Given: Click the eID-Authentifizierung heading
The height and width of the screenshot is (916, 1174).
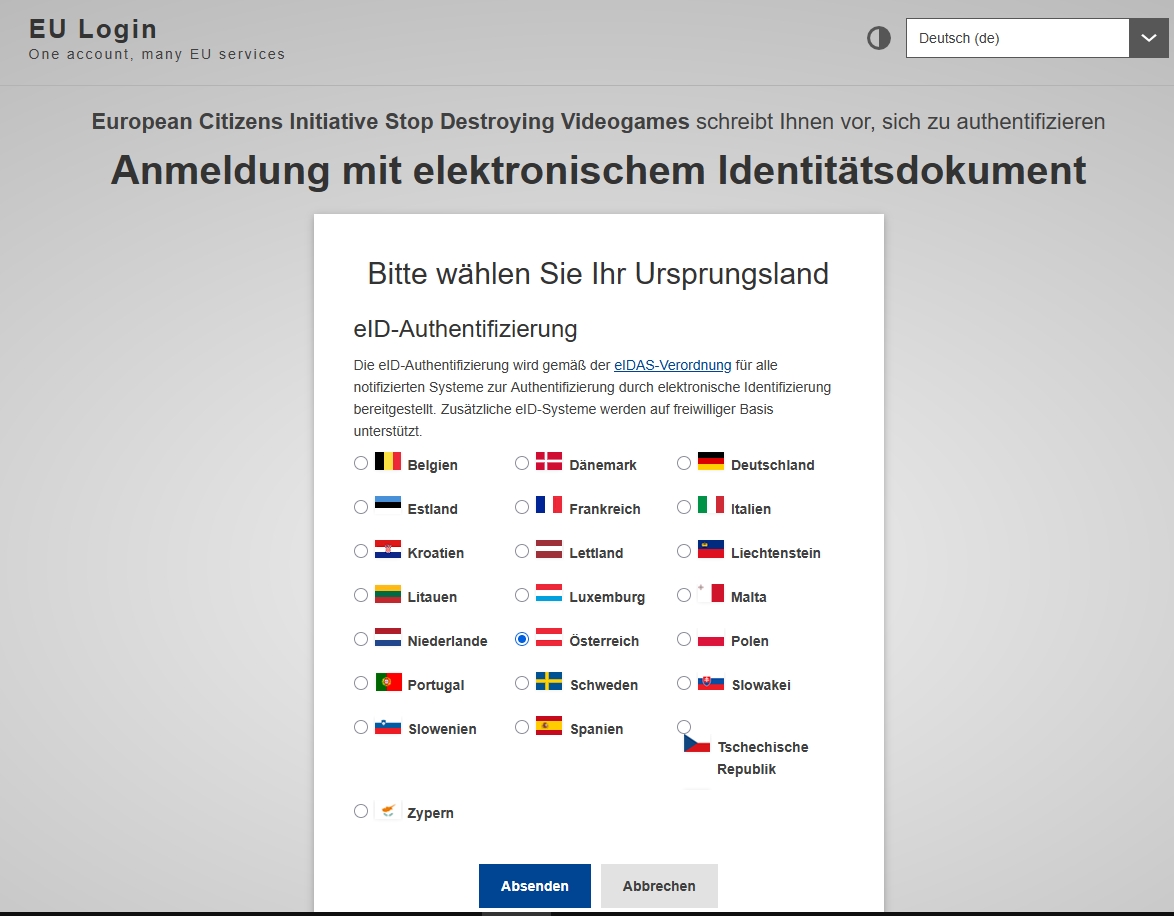Looking at the screenshot, I should pos(465,329).
